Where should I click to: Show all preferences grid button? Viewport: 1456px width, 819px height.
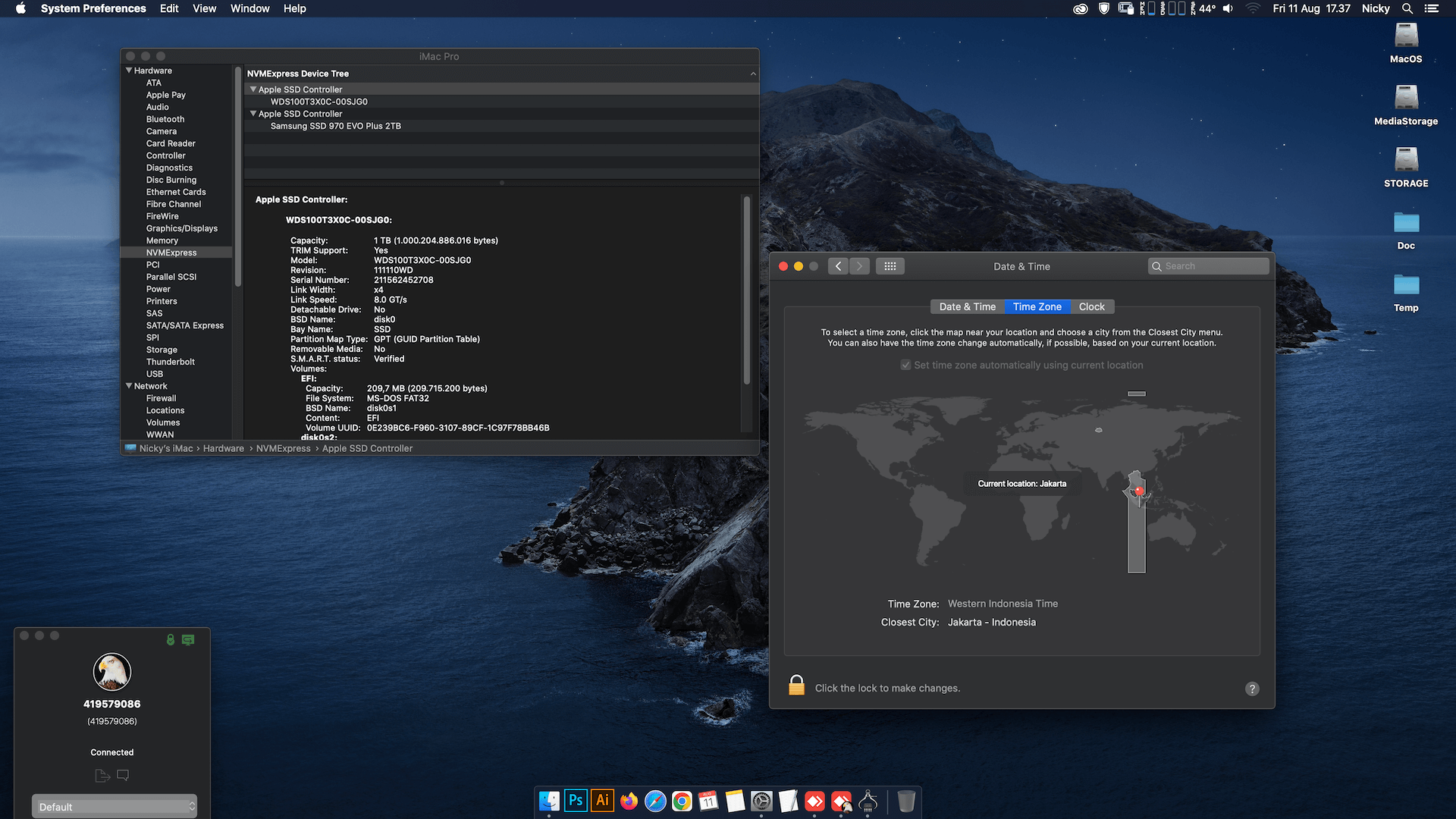[890, 266]
